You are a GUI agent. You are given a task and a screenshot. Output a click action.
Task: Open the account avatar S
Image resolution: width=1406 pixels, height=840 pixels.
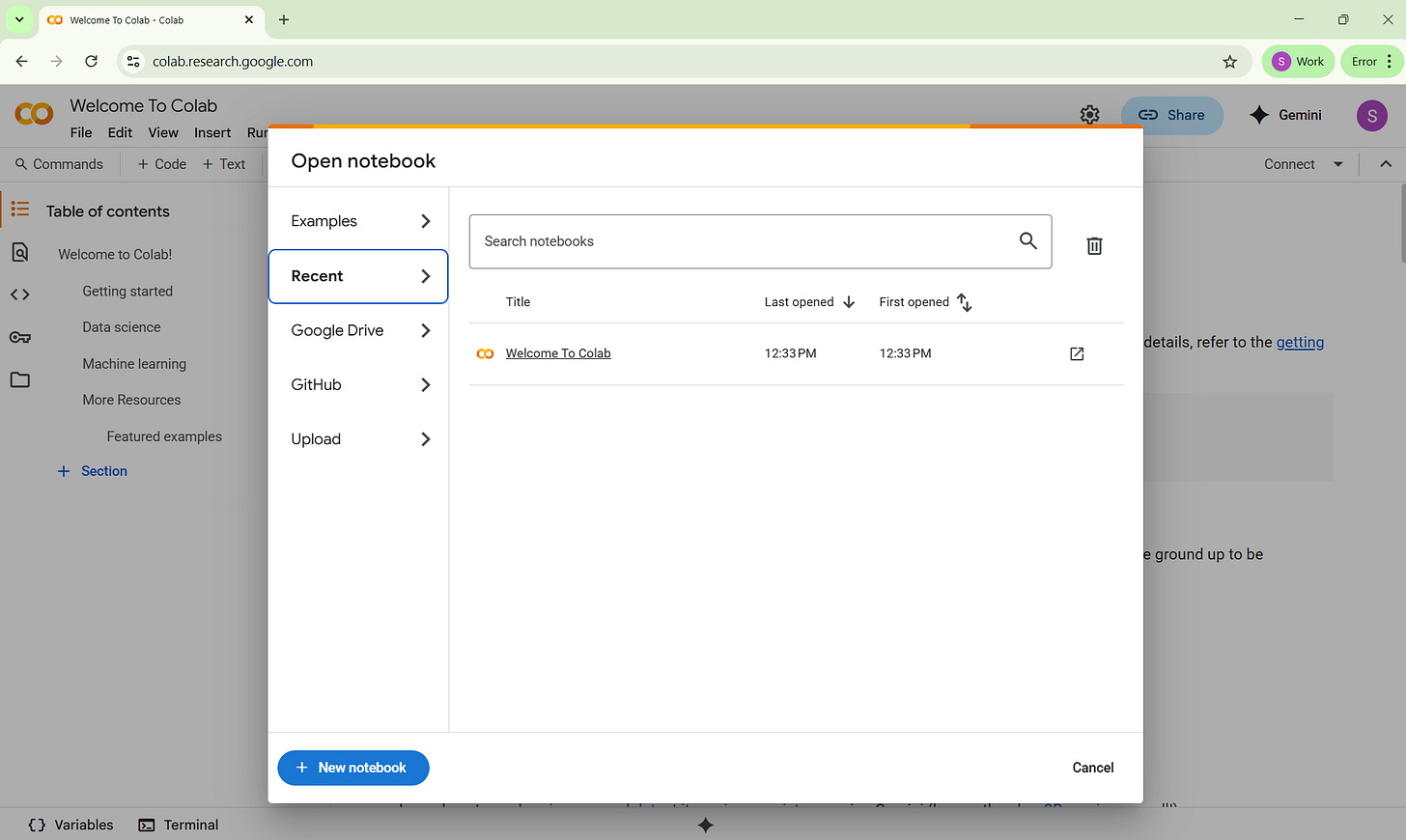pos(1371,115)
